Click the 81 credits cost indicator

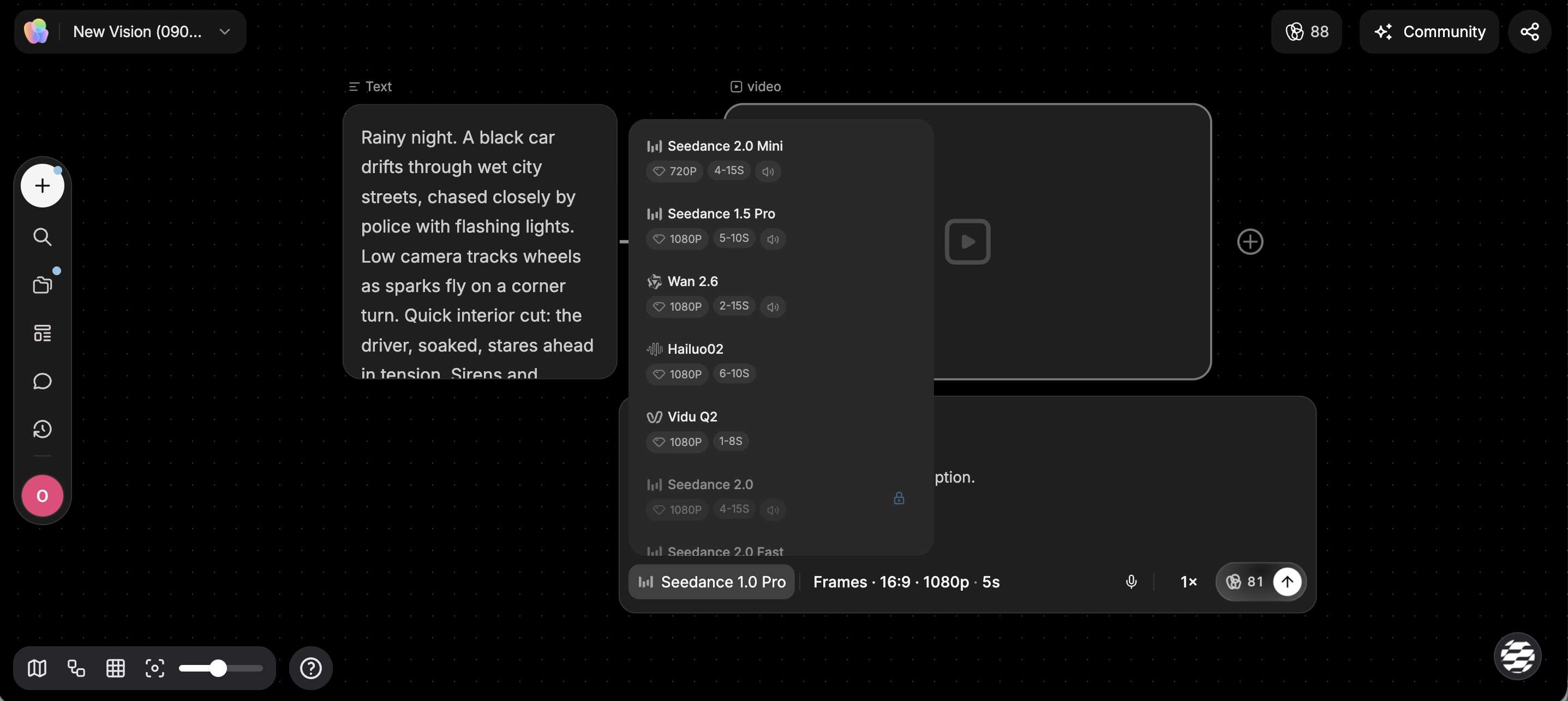tap(1246, 581)
